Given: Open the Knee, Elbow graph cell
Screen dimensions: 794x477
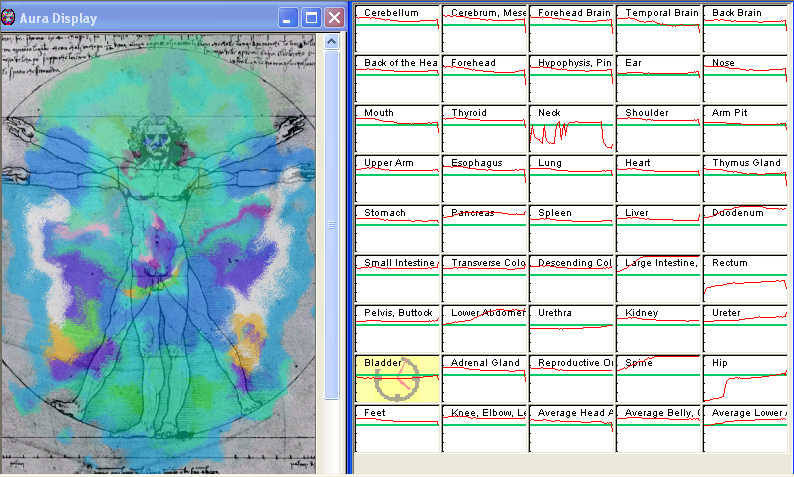Looking at the screenshot, I should [x=485, y=429].
